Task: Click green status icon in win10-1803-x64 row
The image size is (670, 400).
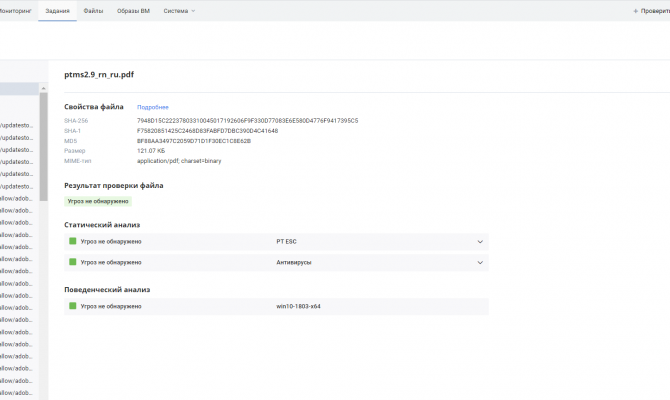Action: [x=73, y=306]
